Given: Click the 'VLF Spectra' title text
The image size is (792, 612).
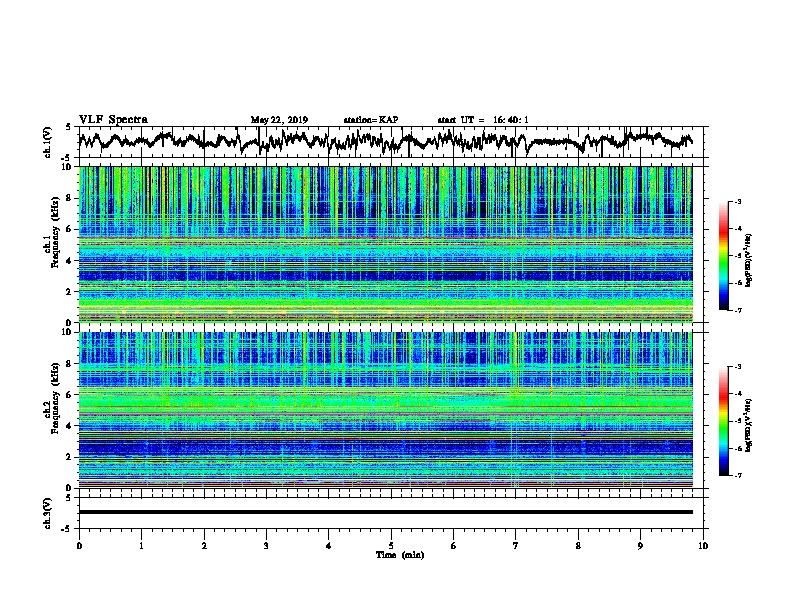Looking at the screenshot, I should coord(113,119).
